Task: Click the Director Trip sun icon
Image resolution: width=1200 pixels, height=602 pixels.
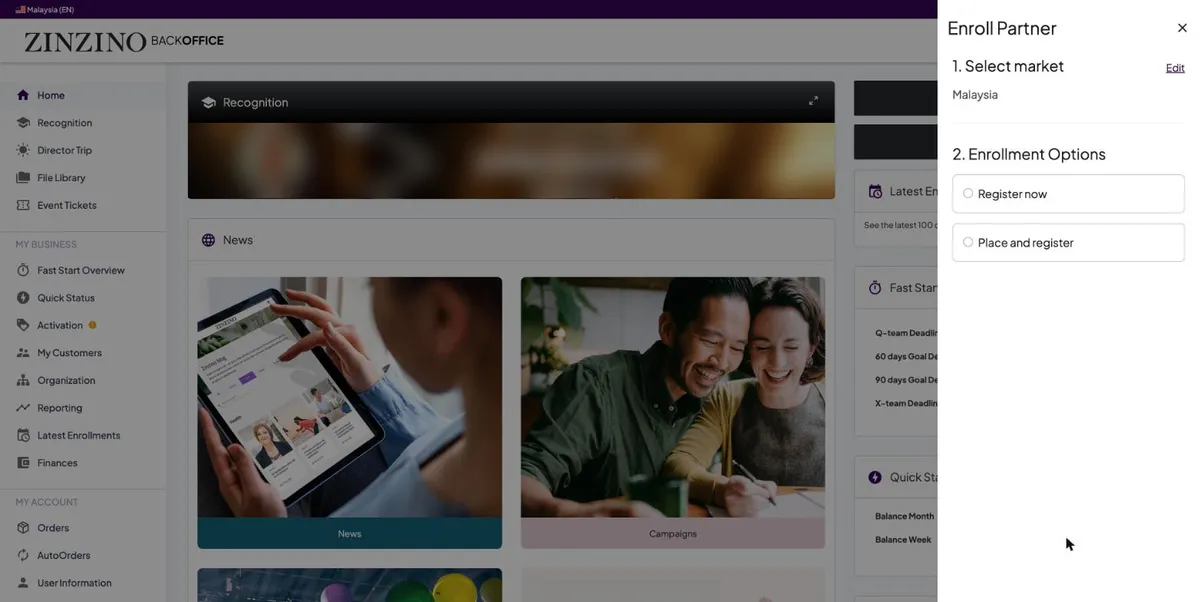Action: (x=23, y=150)
